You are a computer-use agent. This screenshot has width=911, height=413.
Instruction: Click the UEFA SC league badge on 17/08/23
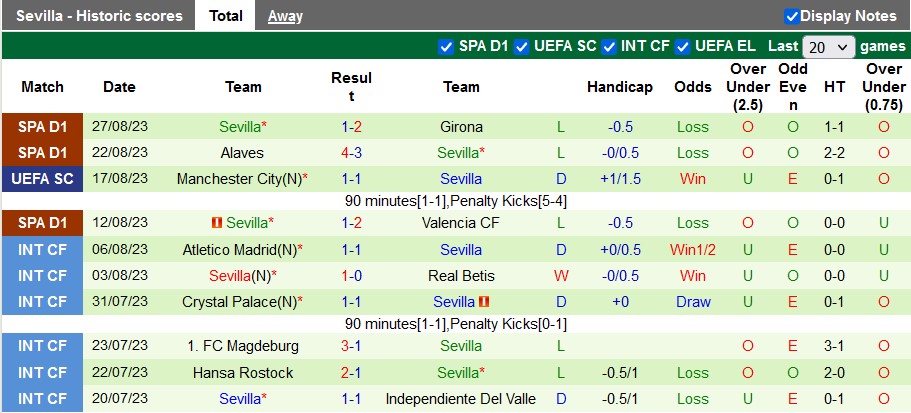click(x=43, y=179)
